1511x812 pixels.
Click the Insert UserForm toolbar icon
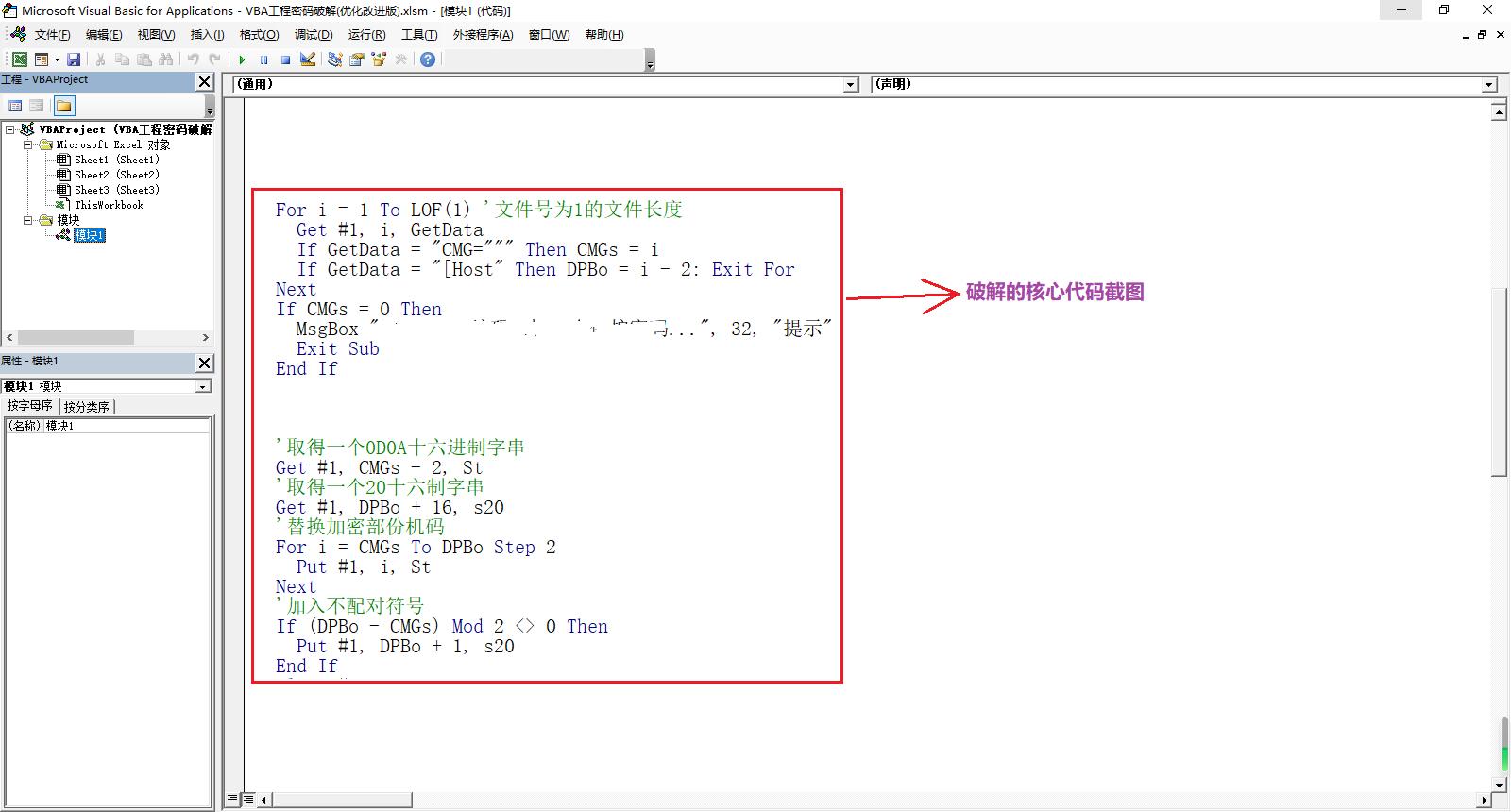pyautogui.click(x=41, y=59)
